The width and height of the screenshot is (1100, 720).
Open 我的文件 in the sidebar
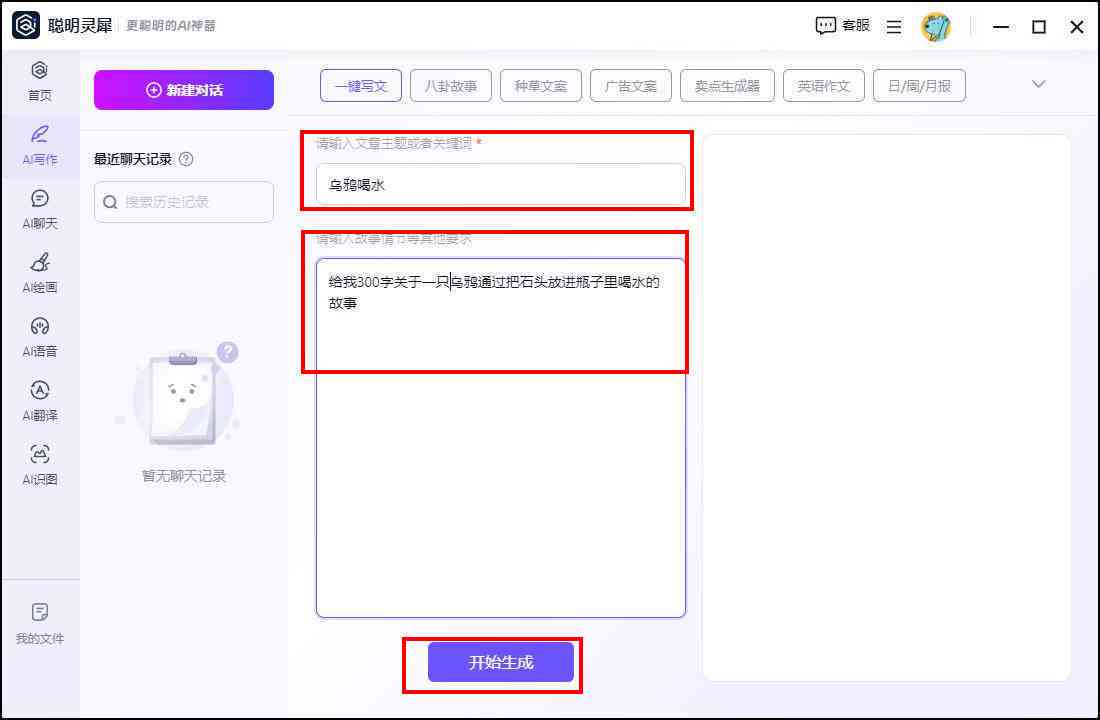point(39,623)
